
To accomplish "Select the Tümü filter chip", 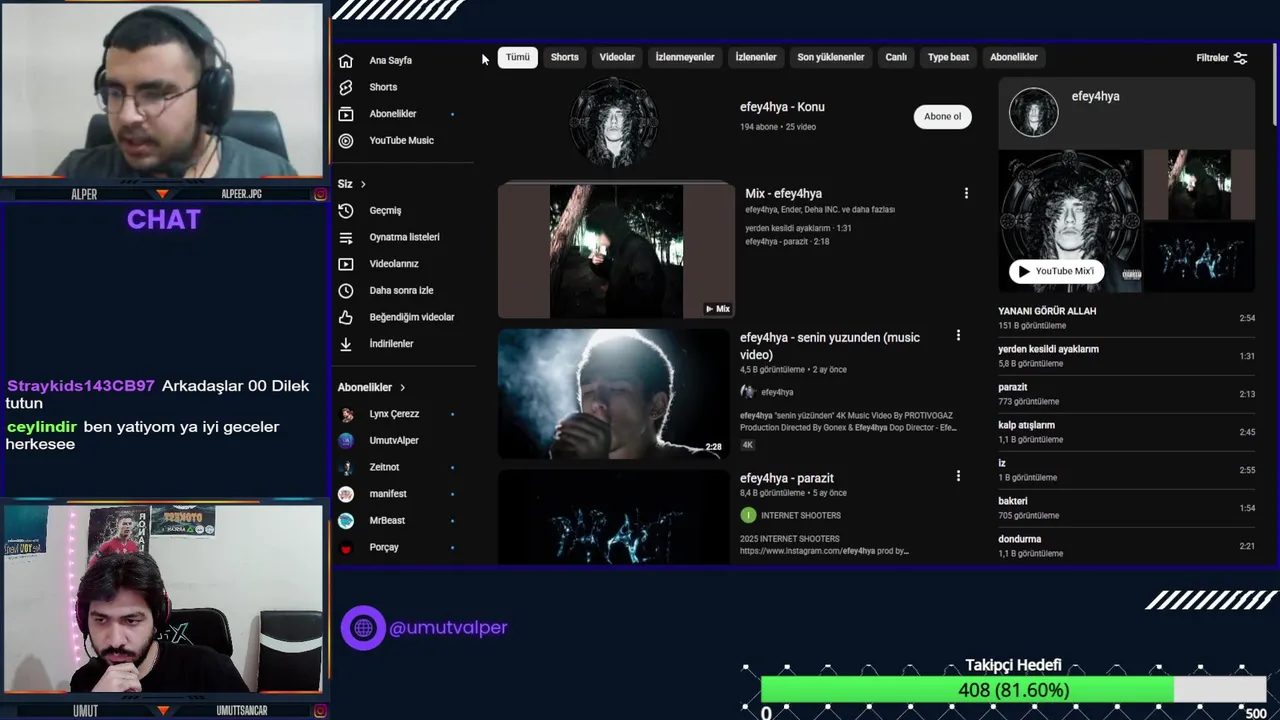I will [x=518, y=58].
